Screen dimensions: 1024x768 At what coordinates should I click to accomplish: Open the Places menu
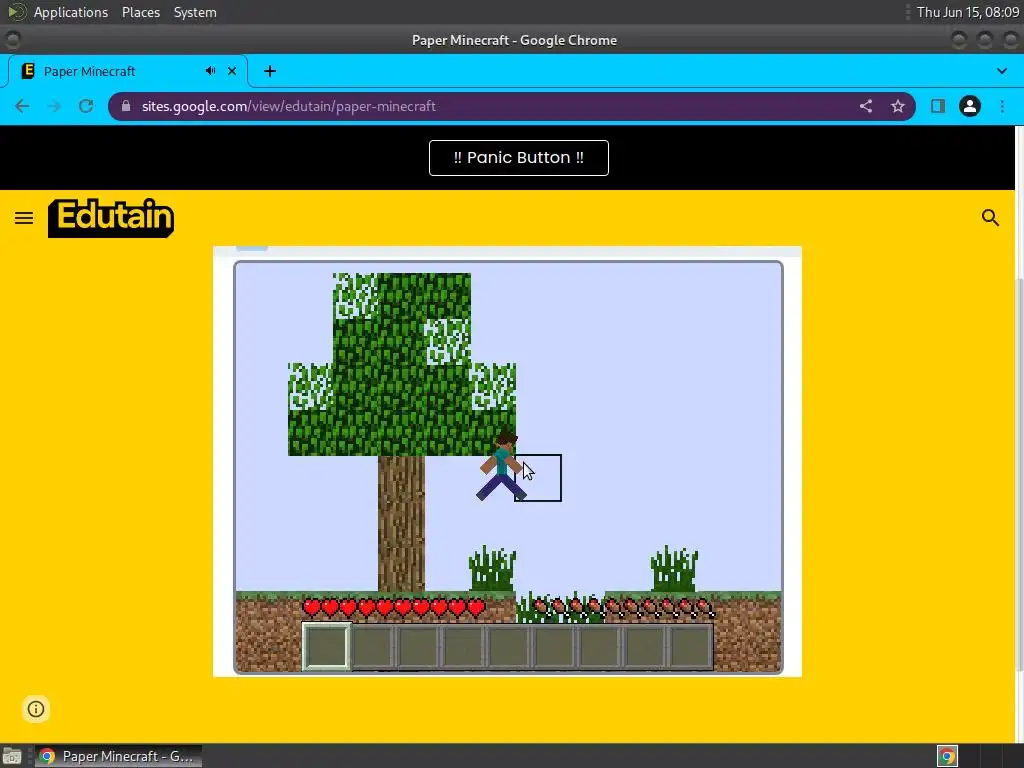coord(140,12)
